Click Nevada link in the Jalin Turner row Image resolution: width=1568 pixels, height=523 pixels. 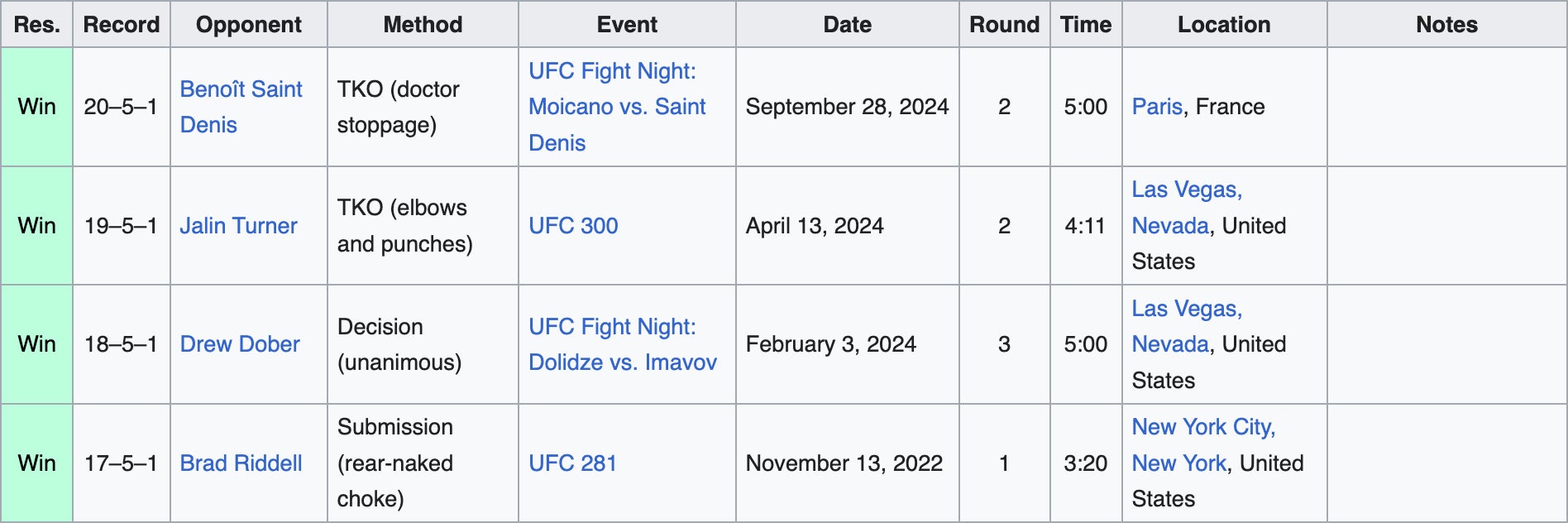coord(1169,226)
